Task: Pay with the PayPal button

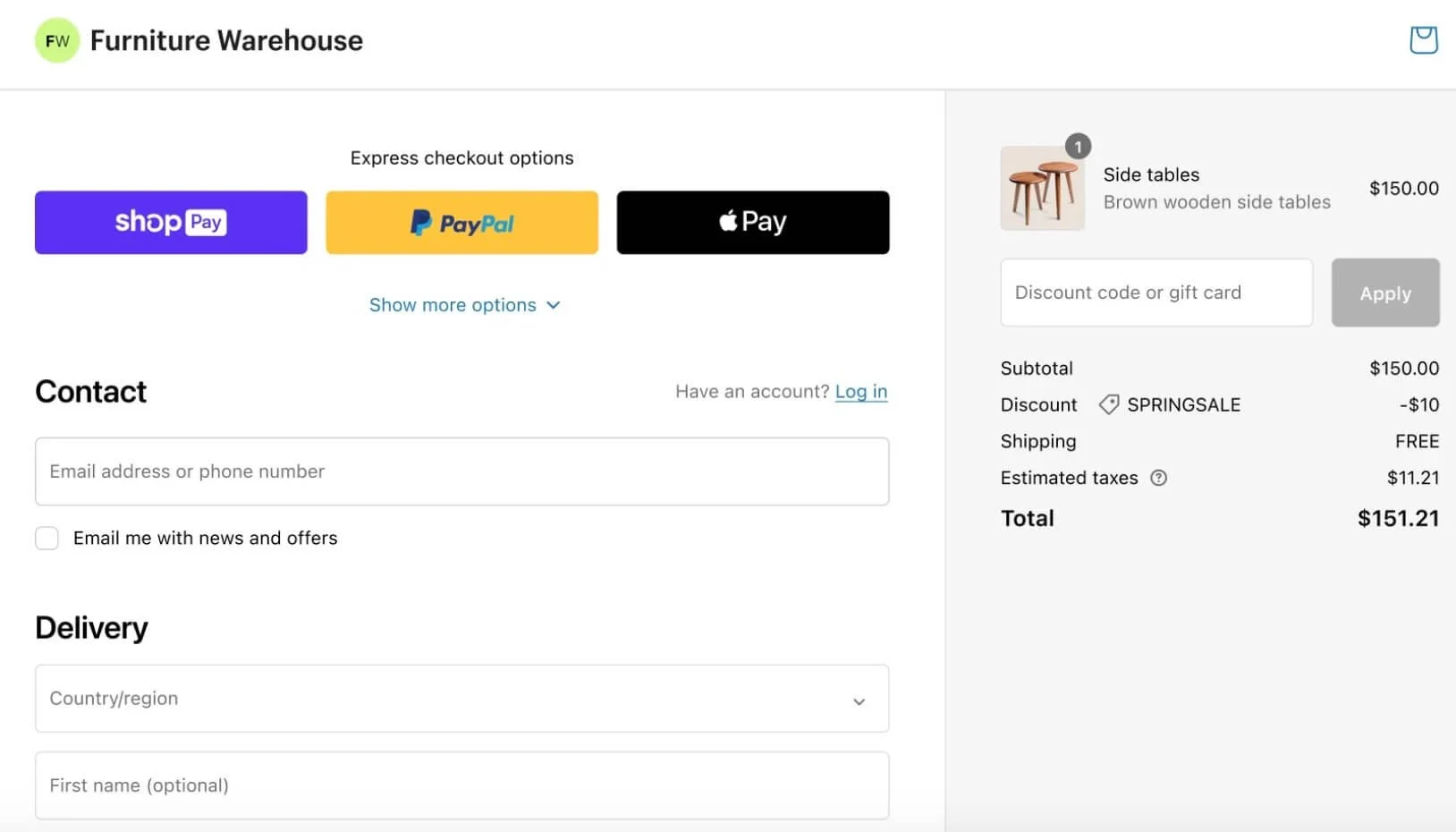Action: pyautogui.click(x=461, y=223)
